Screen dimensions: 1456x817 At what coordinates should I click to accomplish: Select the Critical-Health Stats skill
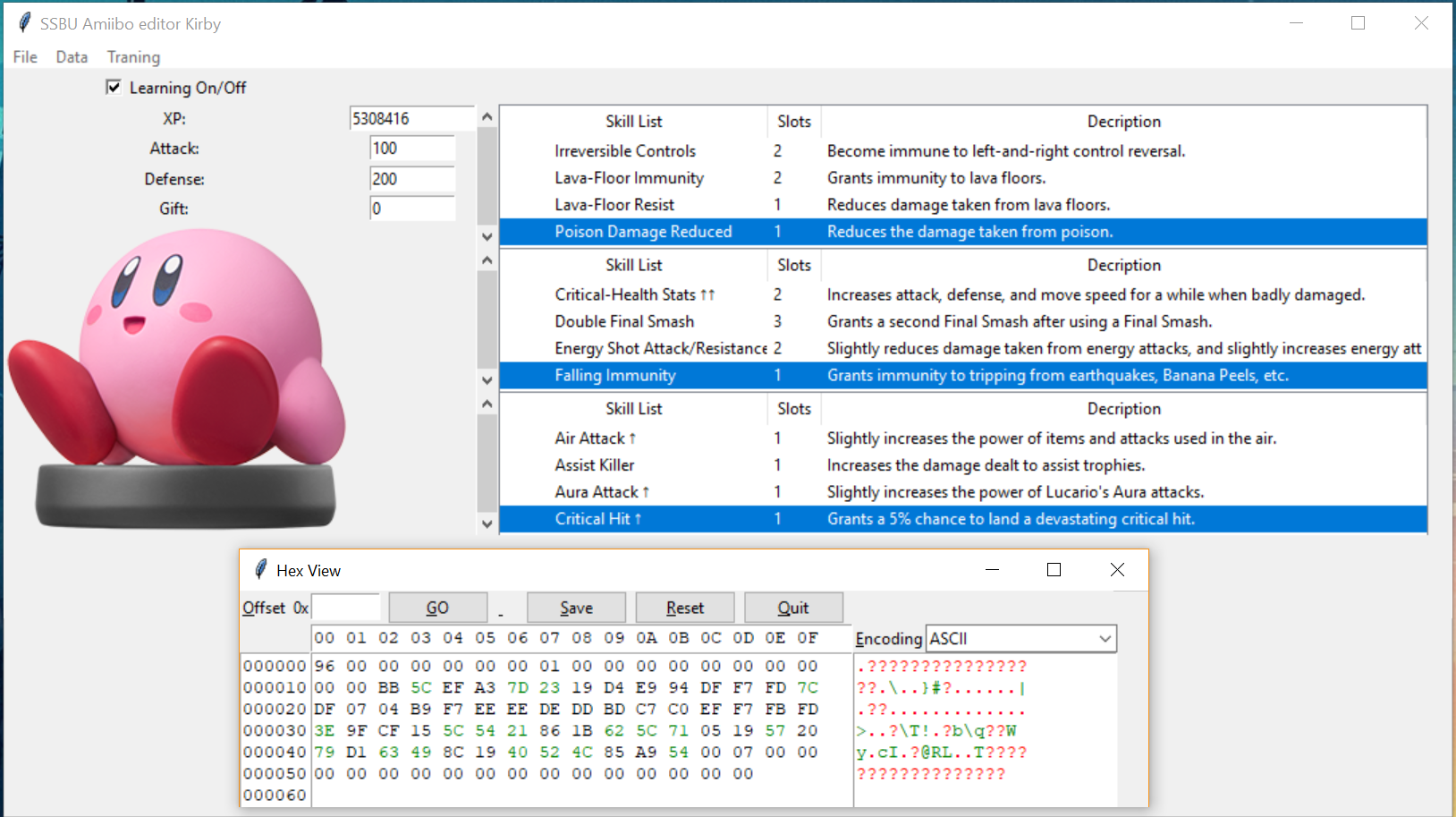click(x=963, y=294)
